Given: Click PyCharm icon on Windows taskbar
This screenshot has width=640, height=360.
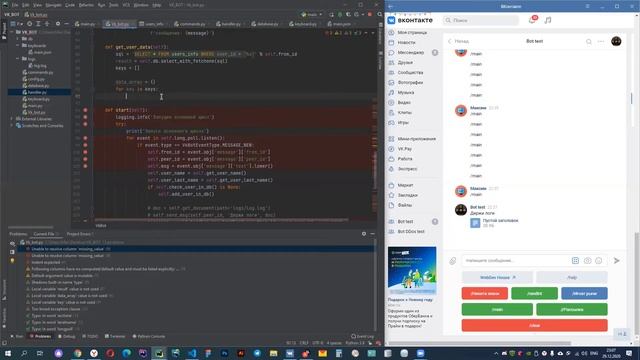Looking at the screenshot, I should click(x=159, y=353).
